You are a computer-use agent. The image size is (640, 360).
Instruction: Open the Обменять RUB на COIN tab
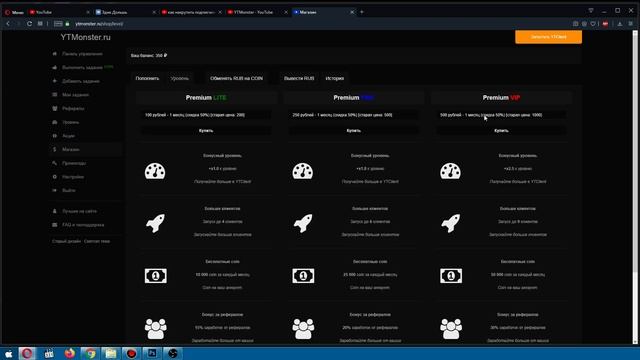point(236,78)
